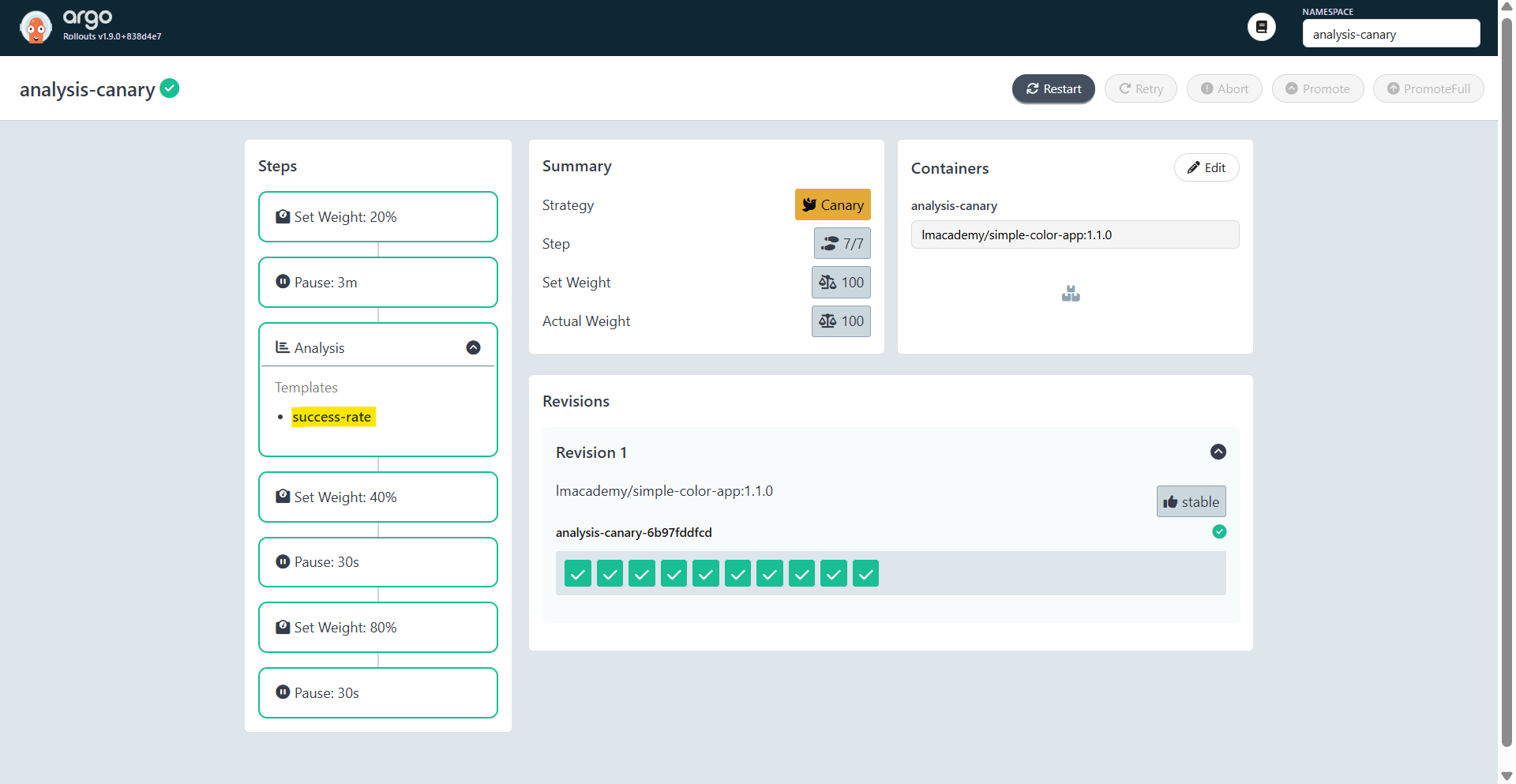Open the documentation book icon in header
The image size is (1516, 784).
pyautogui.click(x=1261, y=27)
